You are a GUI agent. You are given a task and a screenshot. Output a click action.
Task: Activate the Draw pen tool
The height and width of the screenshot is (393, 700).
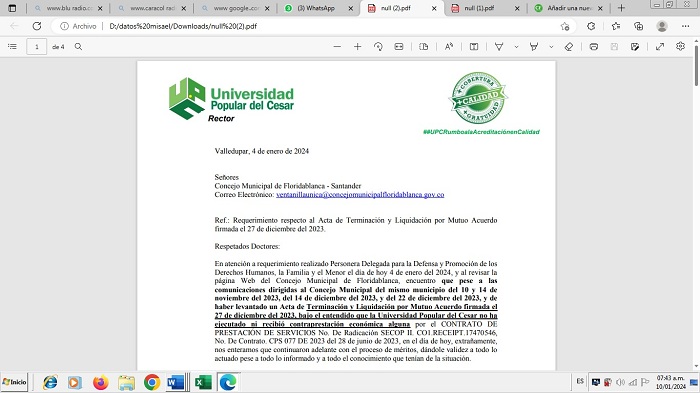click(x=499, y=46)
